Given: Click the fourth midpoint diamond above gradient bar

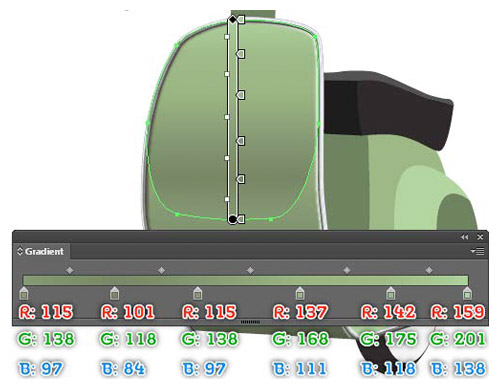Looking at the screenshot, I should pos(347,270).
